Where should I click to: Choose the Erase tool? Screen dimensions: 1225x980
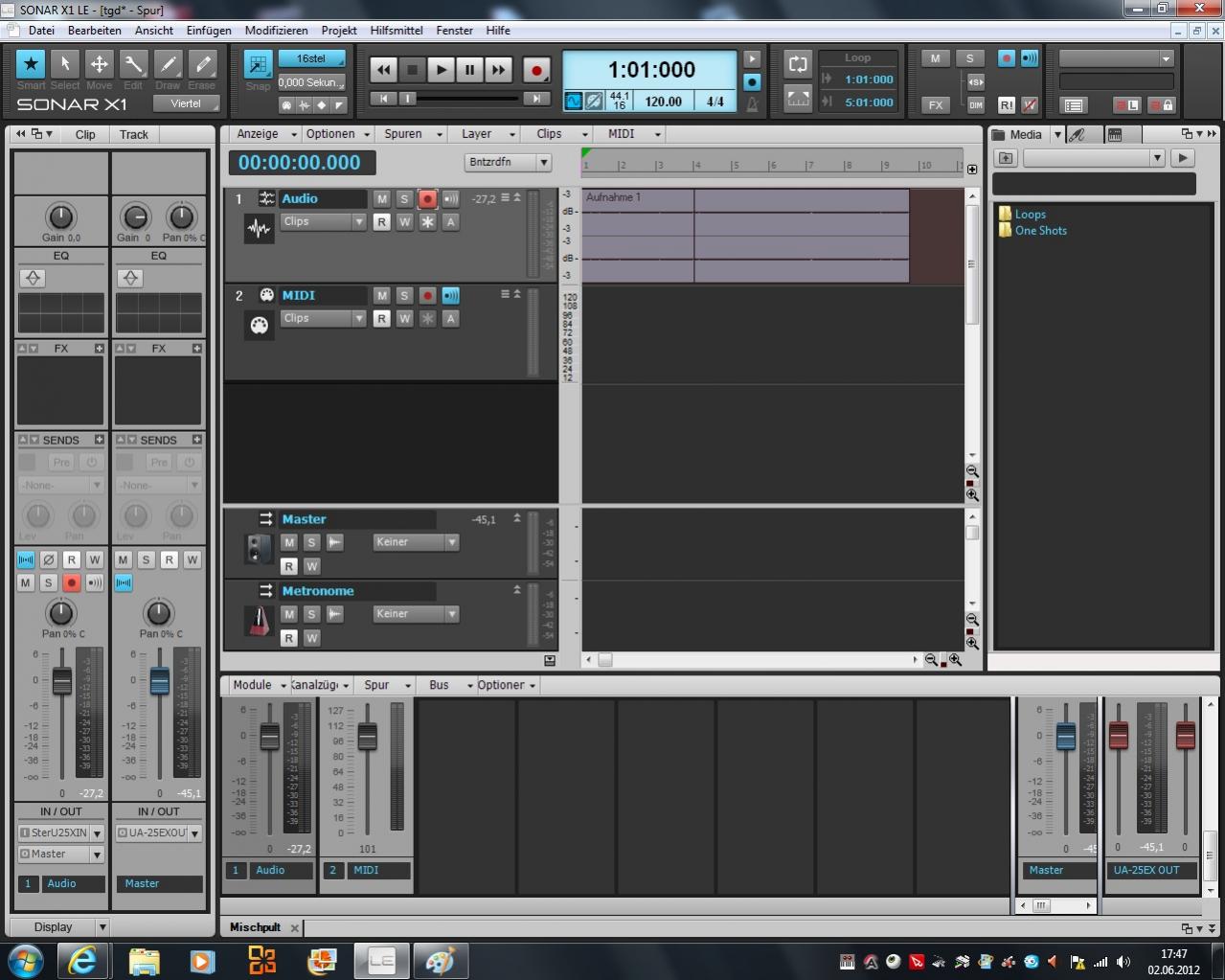(x=202, y=64)
